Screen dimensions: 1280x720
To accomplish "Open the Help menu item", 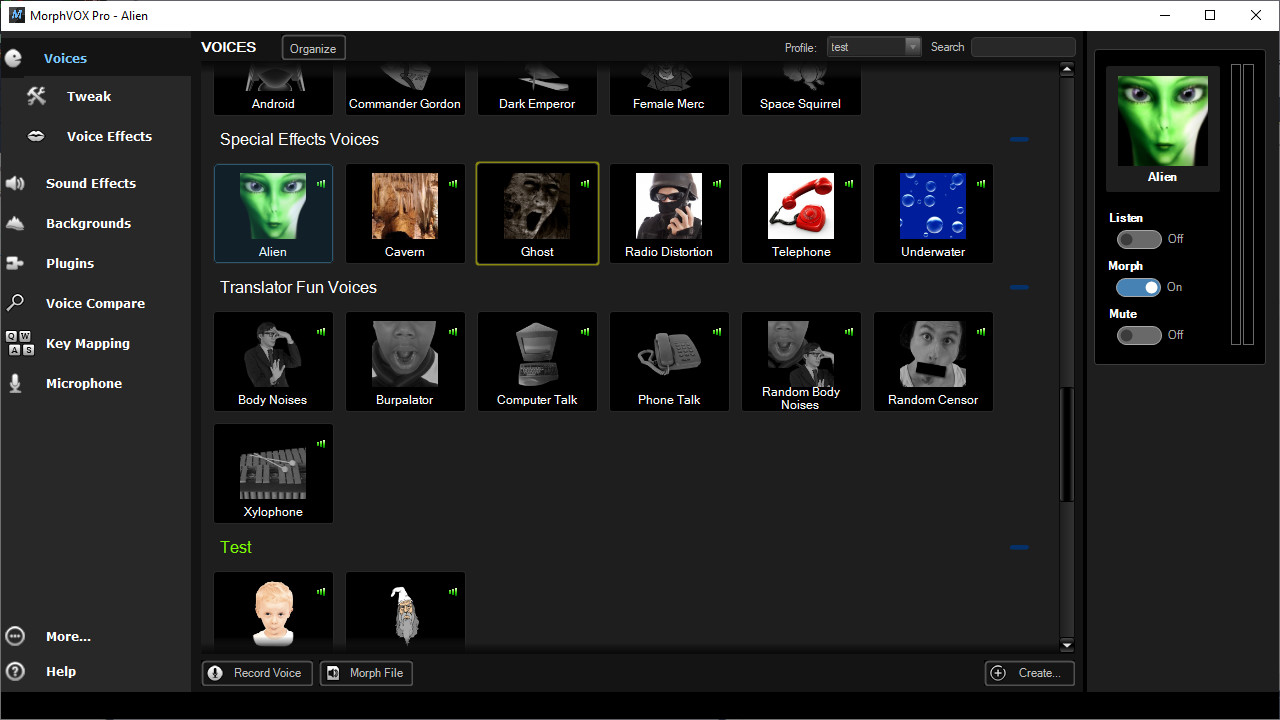I will (60, 671).
